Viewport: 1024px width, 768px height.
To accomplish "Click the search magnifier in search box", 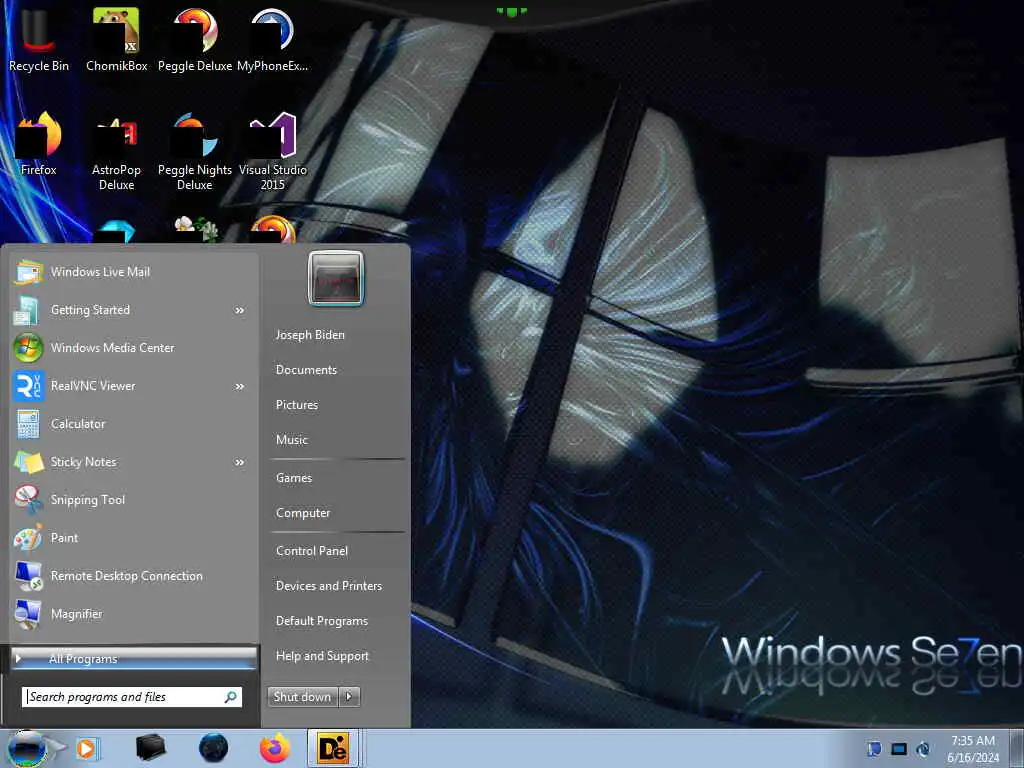I will click(x=231, y=697).
